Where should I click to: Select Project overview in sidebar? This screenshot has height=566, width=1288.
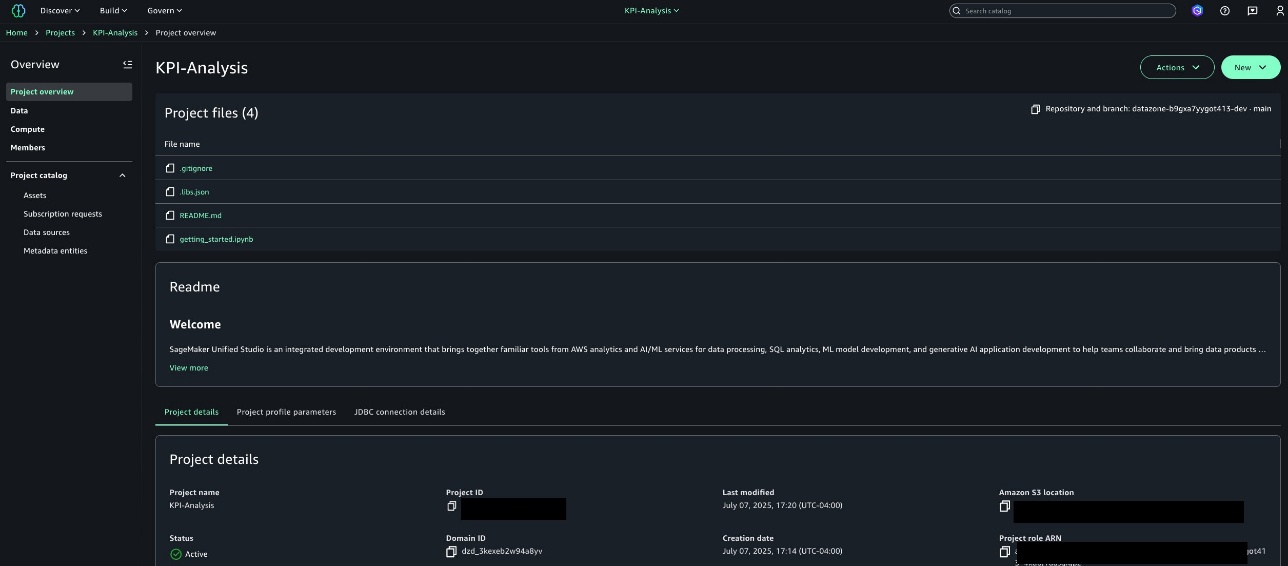point(68,92)
